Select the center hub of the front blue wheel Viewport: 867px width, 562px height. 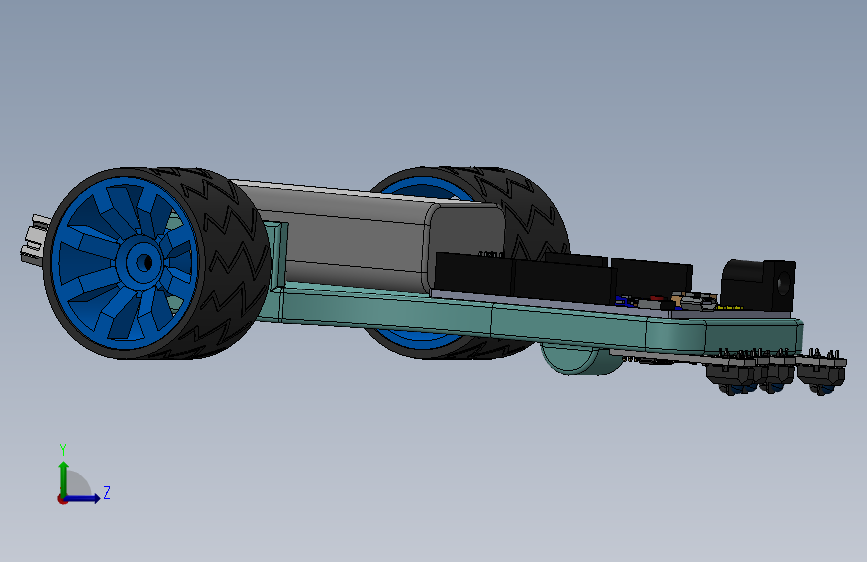click(144, 262)
